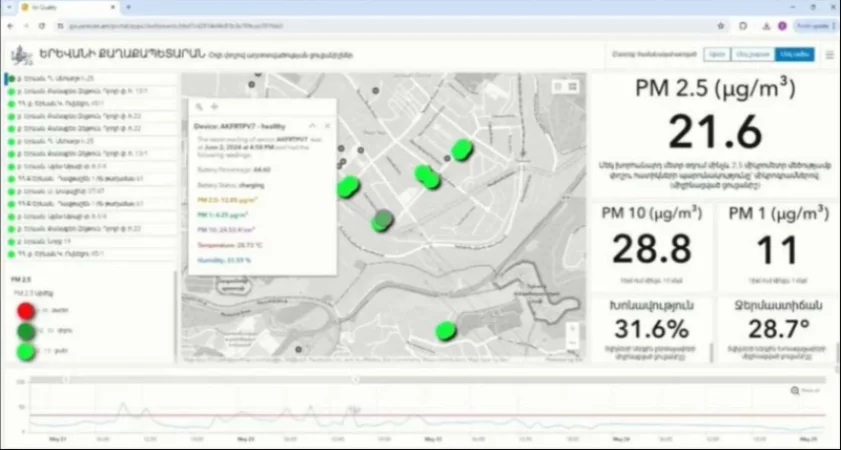Bookmark this page with the star icon
The image size is (841, 450).
[721, 25]
